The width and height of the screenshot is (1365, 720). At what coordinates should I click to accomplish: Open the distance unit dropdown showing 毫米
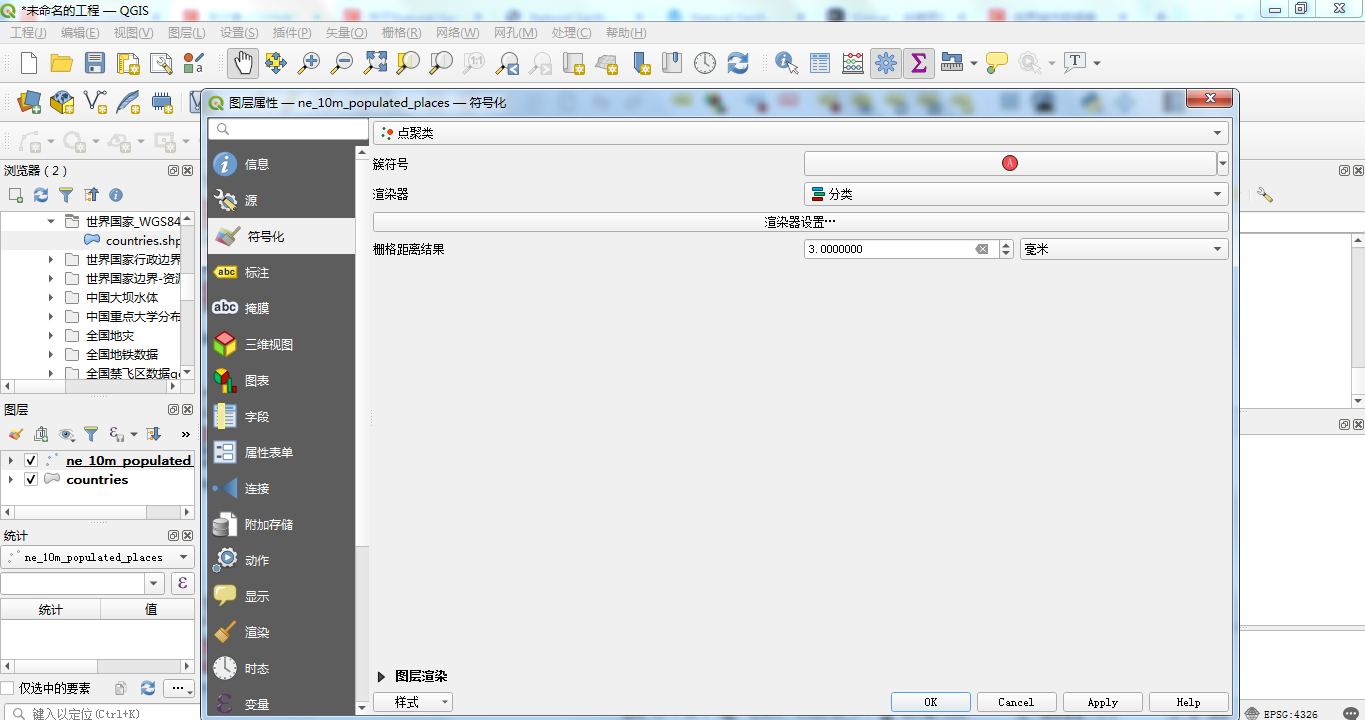1124,249
